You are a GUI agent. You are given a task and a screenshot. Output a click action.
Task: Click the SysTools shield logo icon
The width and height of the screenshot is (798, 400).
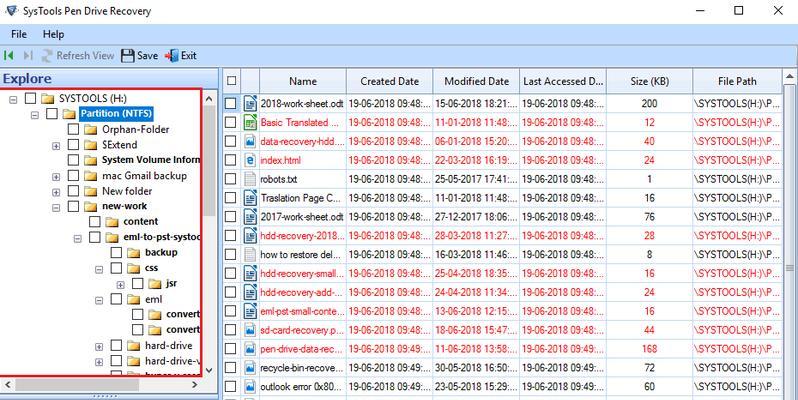11,11
